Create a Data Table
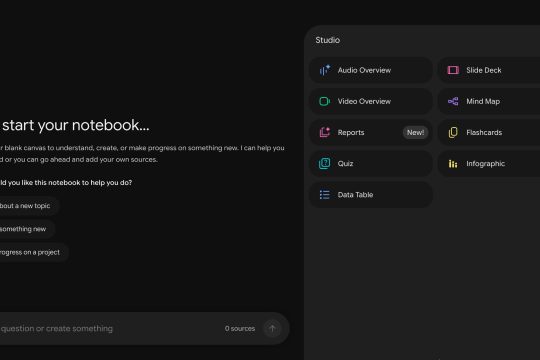This screenshot has height=360, width=540. click(x=371, y=195)
